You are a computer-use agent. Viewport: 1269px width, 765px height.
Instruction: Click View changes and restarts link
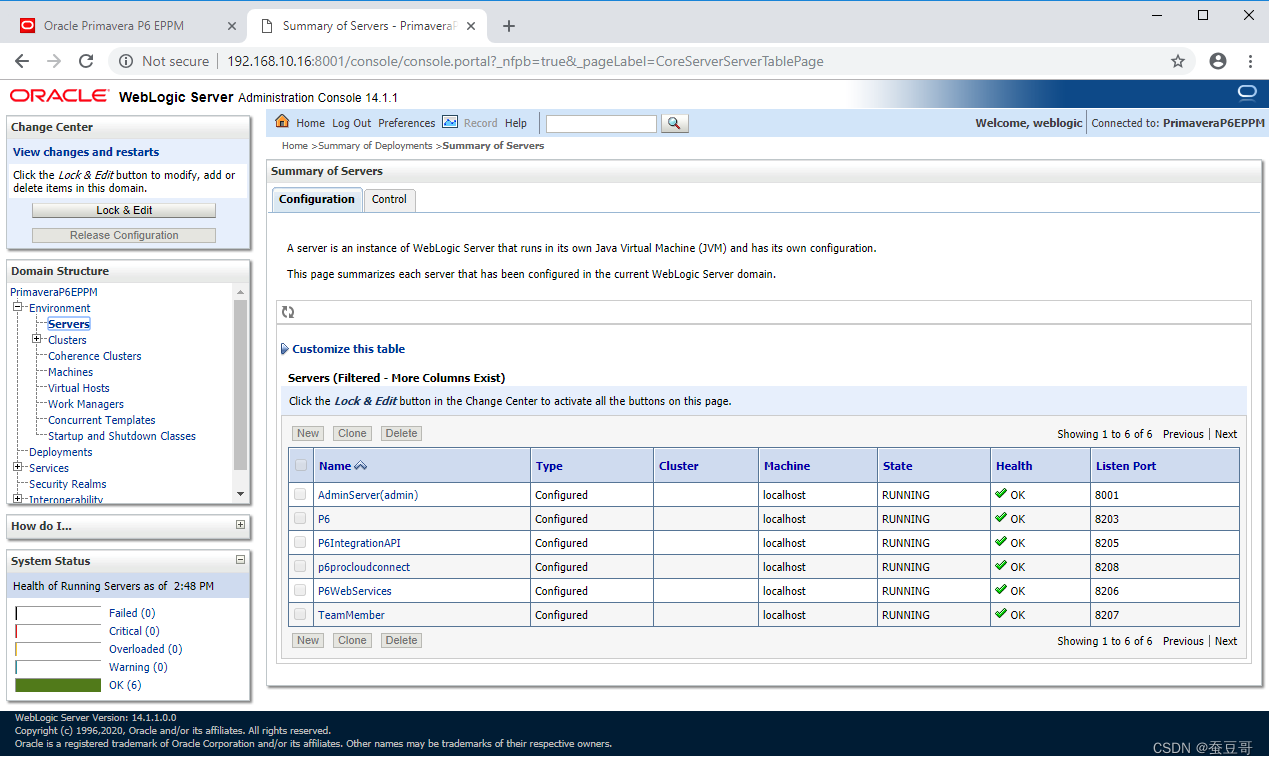click(x=86, y=152)
